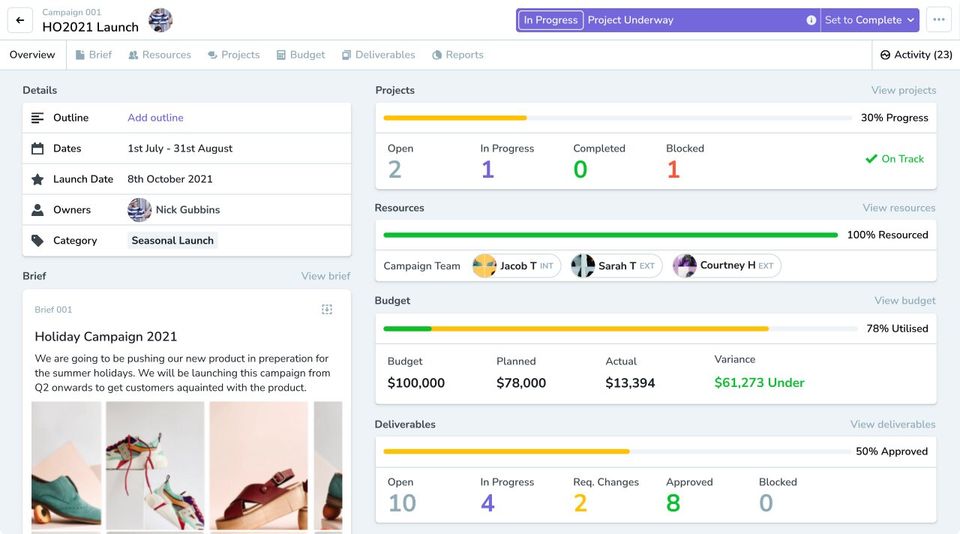Viewport: 960px width, 534px height.
Task: Click the View budget link
Action: point(905,301)
